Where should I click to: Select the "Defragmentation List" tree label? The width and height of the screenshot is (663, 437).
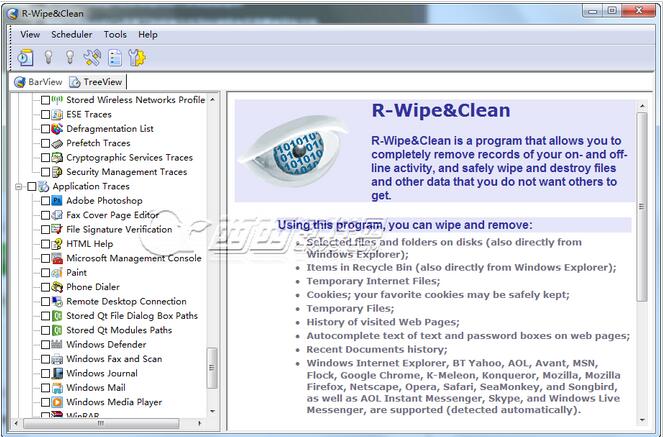click(x=110, y=128)
